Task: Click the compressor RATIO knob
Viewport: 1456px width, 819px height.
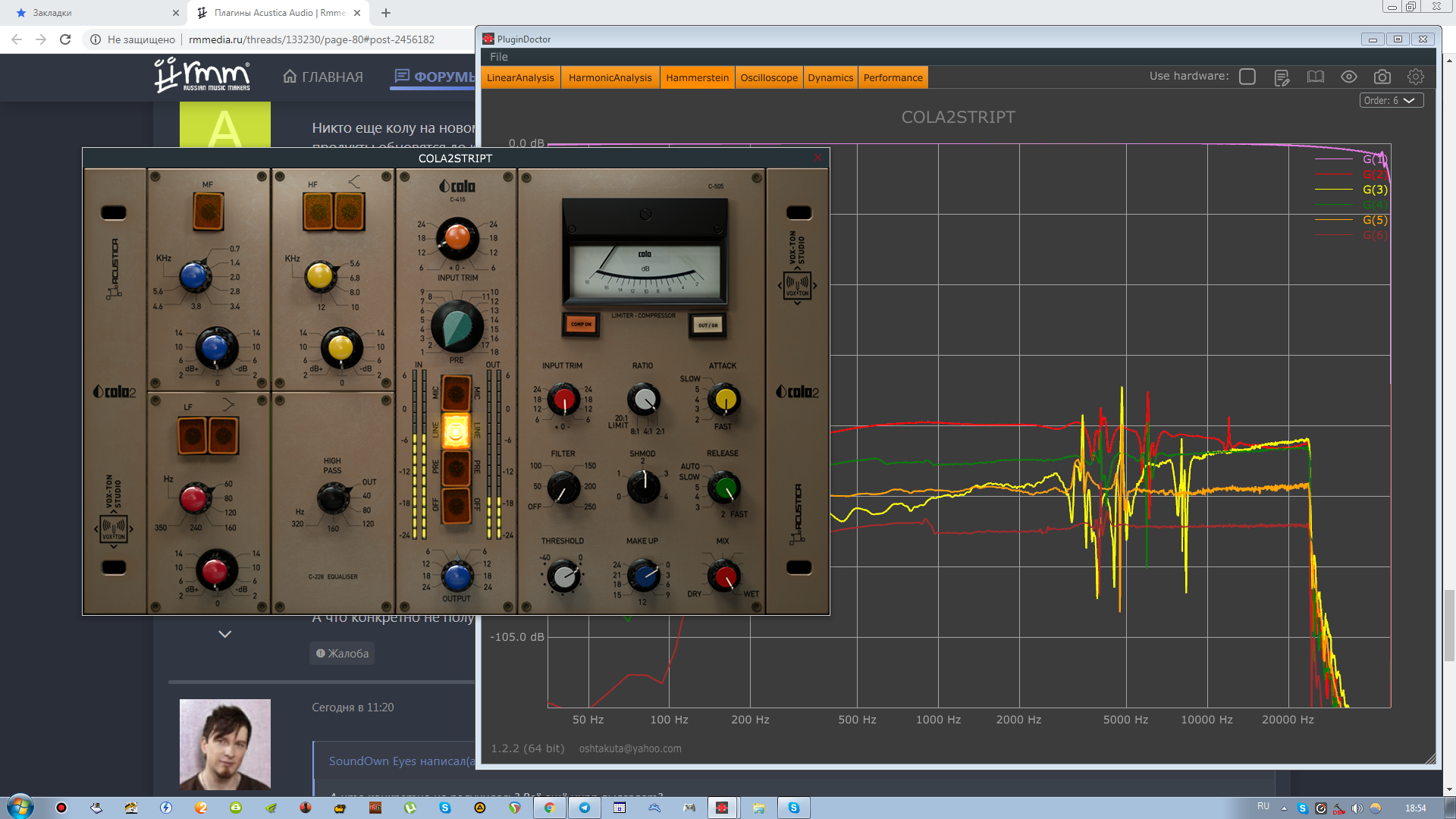Action: (x=644, y=399)
